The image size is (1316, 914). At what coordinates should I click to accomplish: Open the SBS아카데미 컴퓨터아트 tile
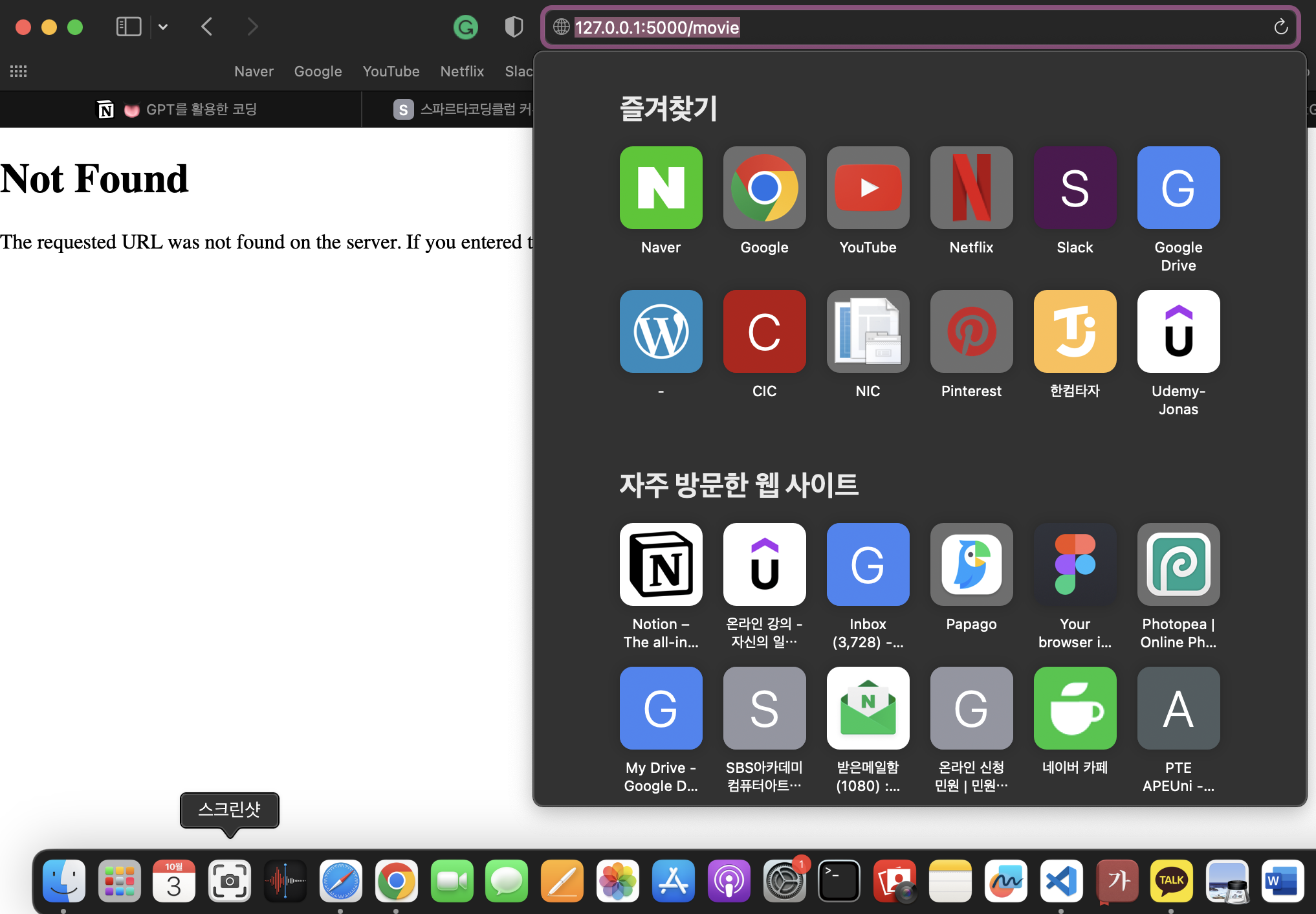coord(764,708)
